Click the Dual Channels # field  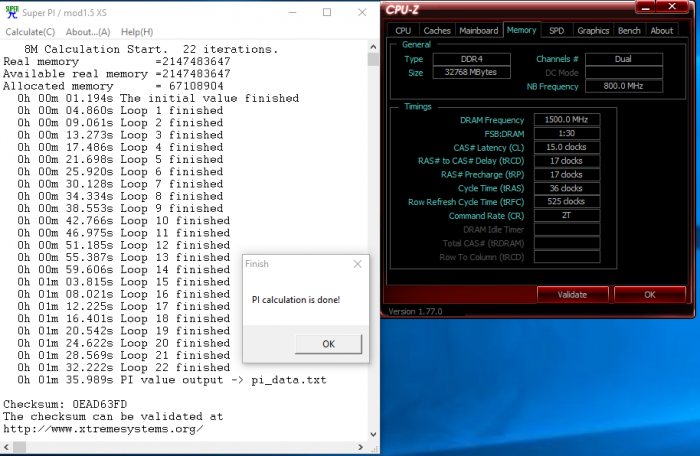point(624,59)
